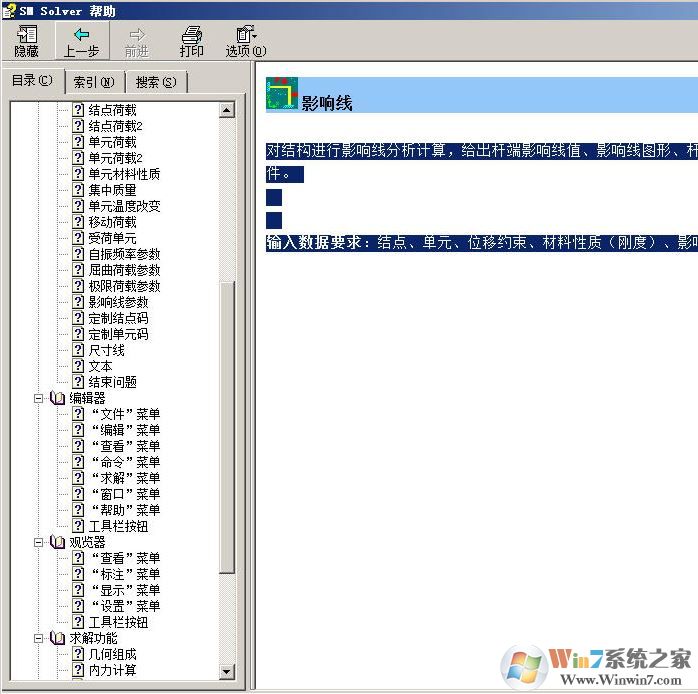Click the tree scrollbar down arrow
Image resolution: width=698 pixels, height=694 pixels.
pos(227,672)
